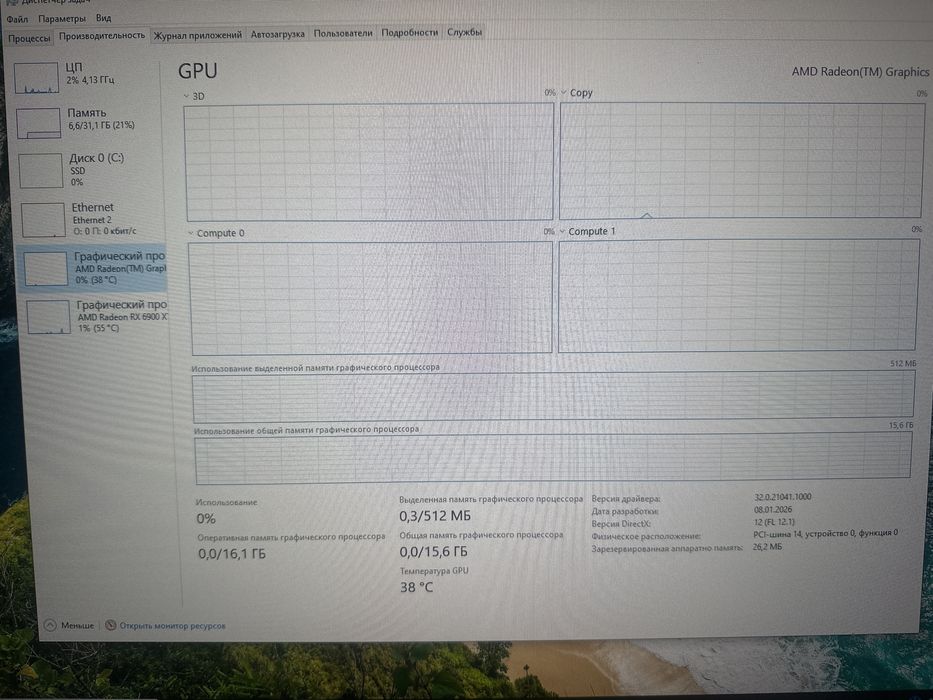Click the Ethernet mini graph thumbnail
The width and height of the screenshot is (933, 700).
pyautogui.click(x=43, y=220)
